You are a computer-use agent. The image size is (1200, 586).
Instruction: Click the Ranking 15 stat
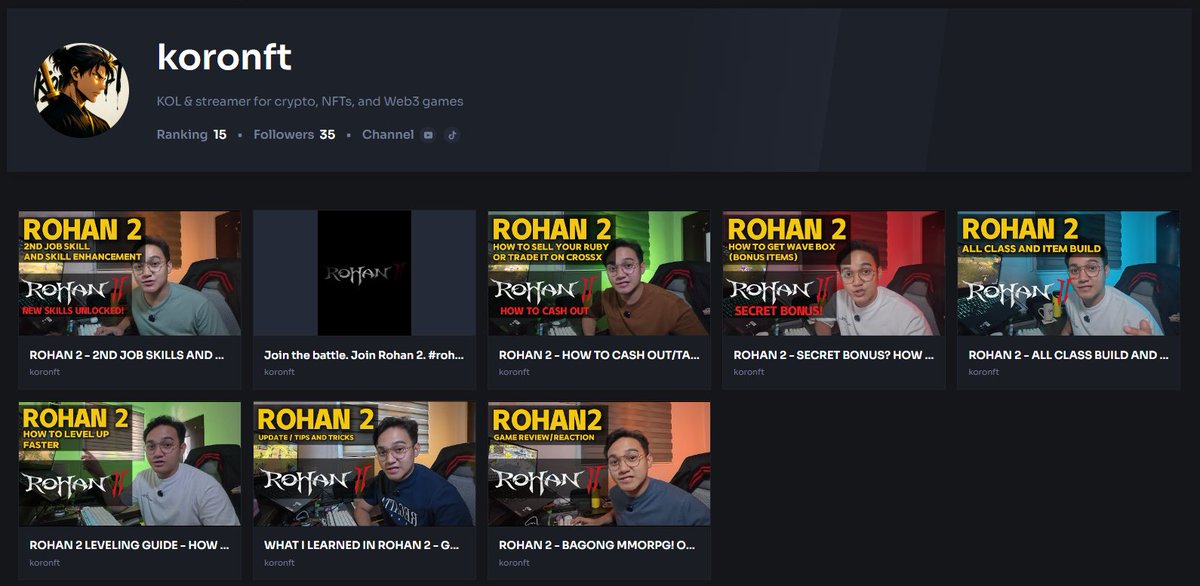[x=192, y=135]
